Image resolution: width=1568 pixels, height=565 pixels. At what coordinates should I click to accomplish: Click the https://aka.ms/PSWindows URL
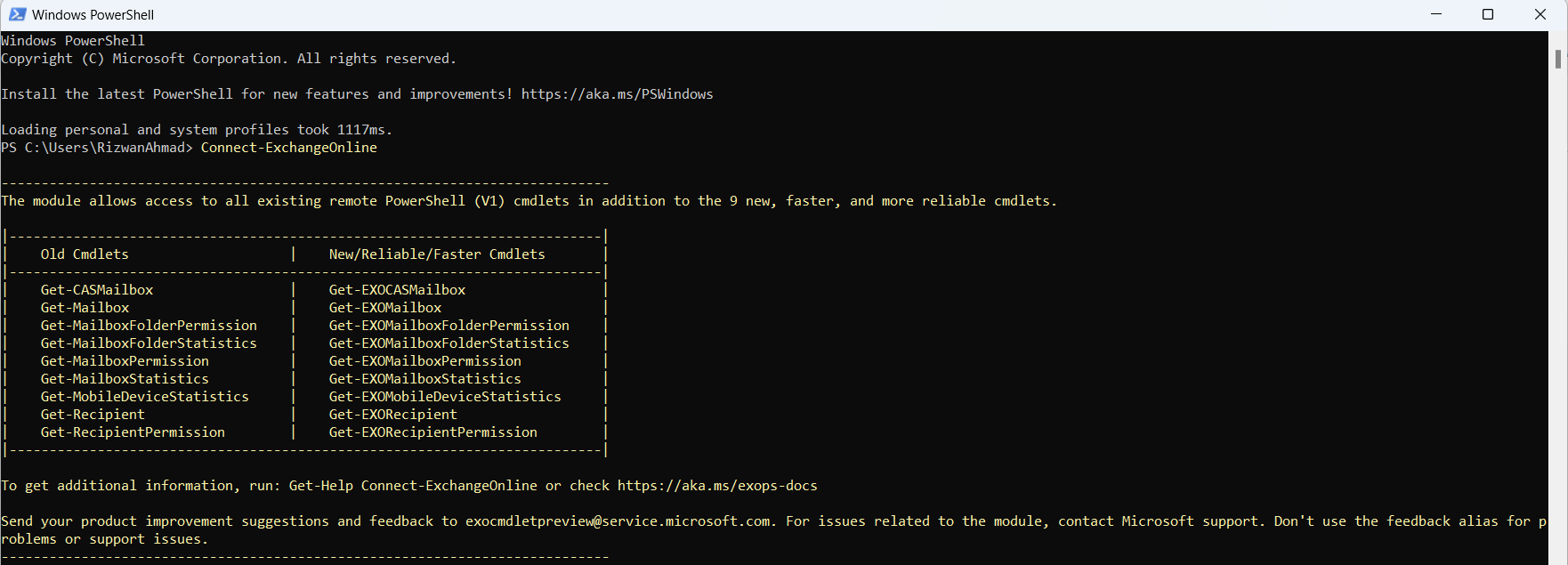618,94
